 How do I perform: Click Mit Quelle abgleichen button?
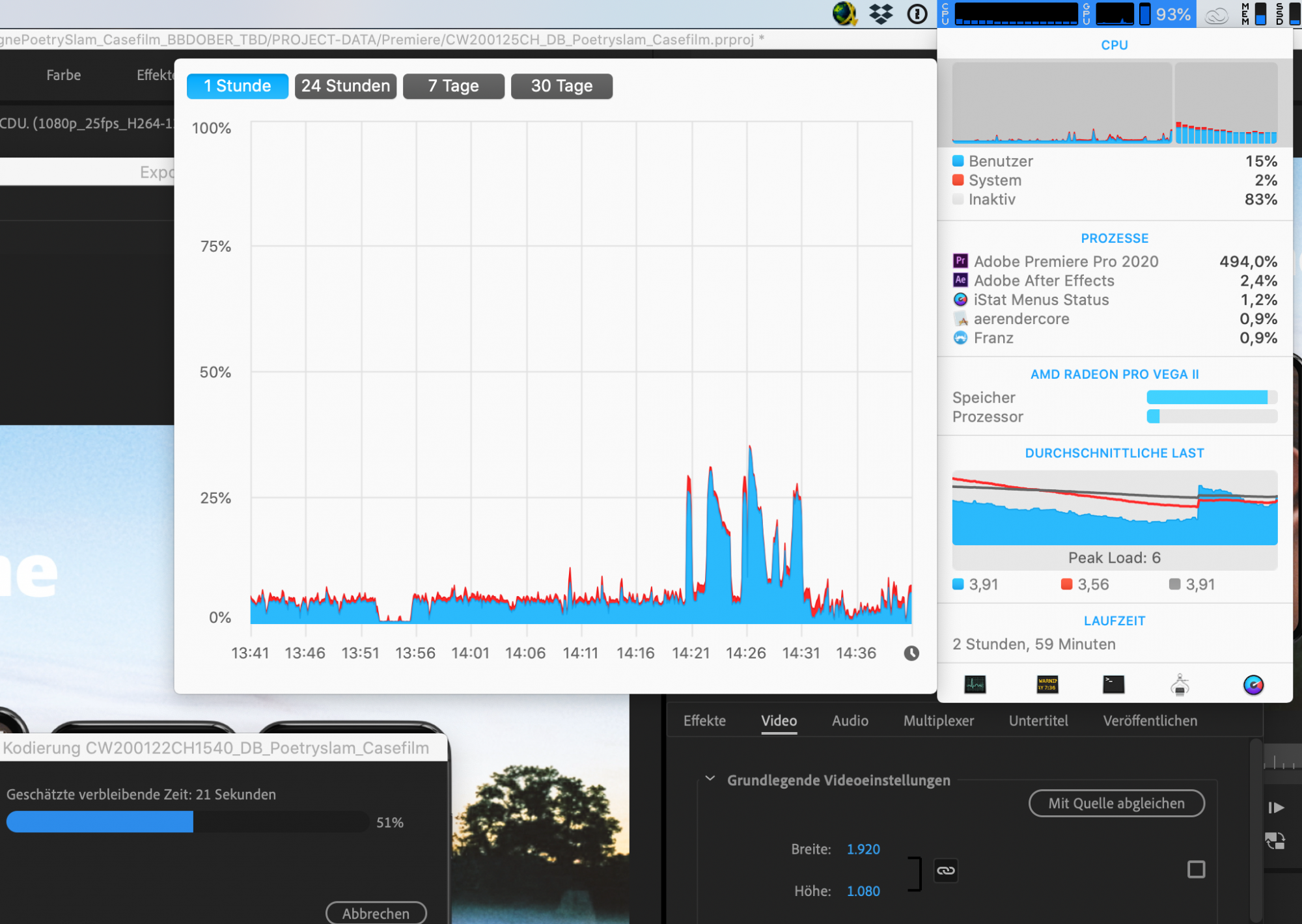(x=1116, y=804)
